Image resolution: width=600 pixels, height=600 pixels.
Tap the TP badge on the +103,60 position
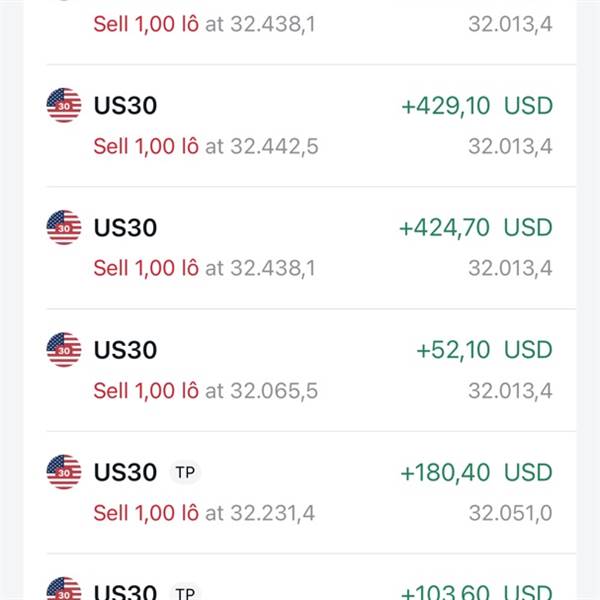click(x=185, y=592)
